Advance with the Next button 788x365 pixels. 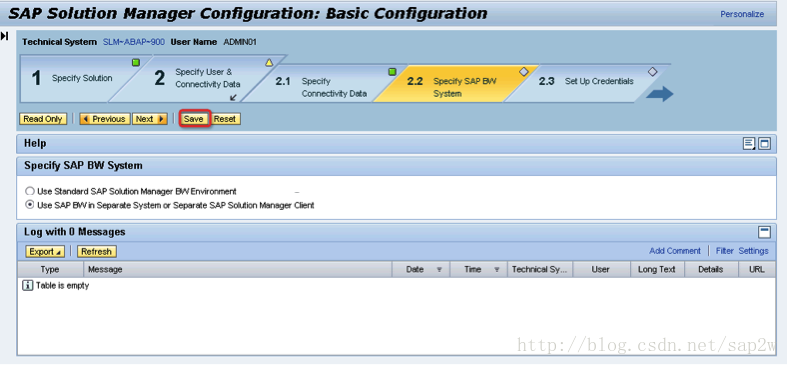(150, 119)
